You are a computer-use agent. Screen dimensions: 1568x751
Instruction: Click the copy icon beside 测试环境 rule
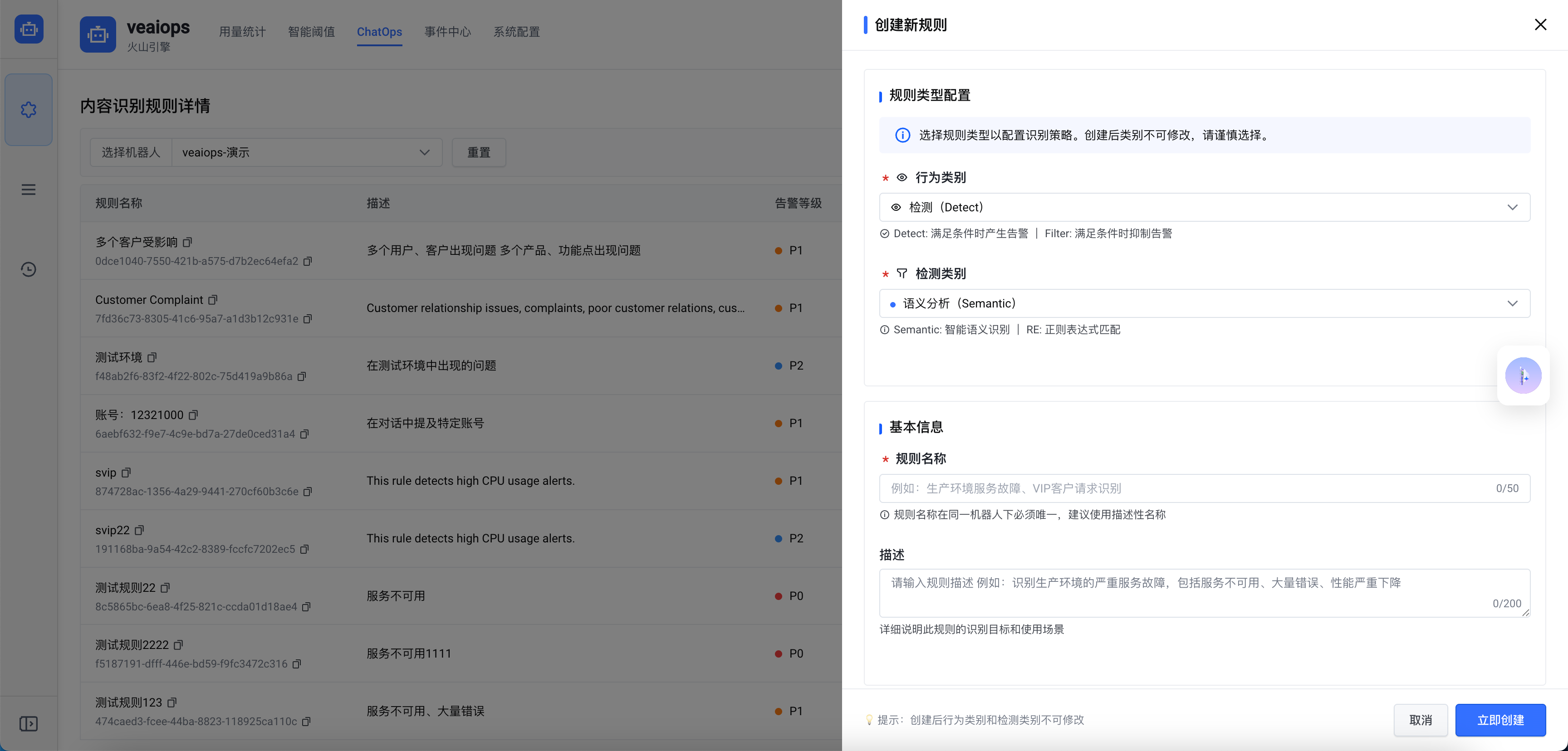point(152,357)
